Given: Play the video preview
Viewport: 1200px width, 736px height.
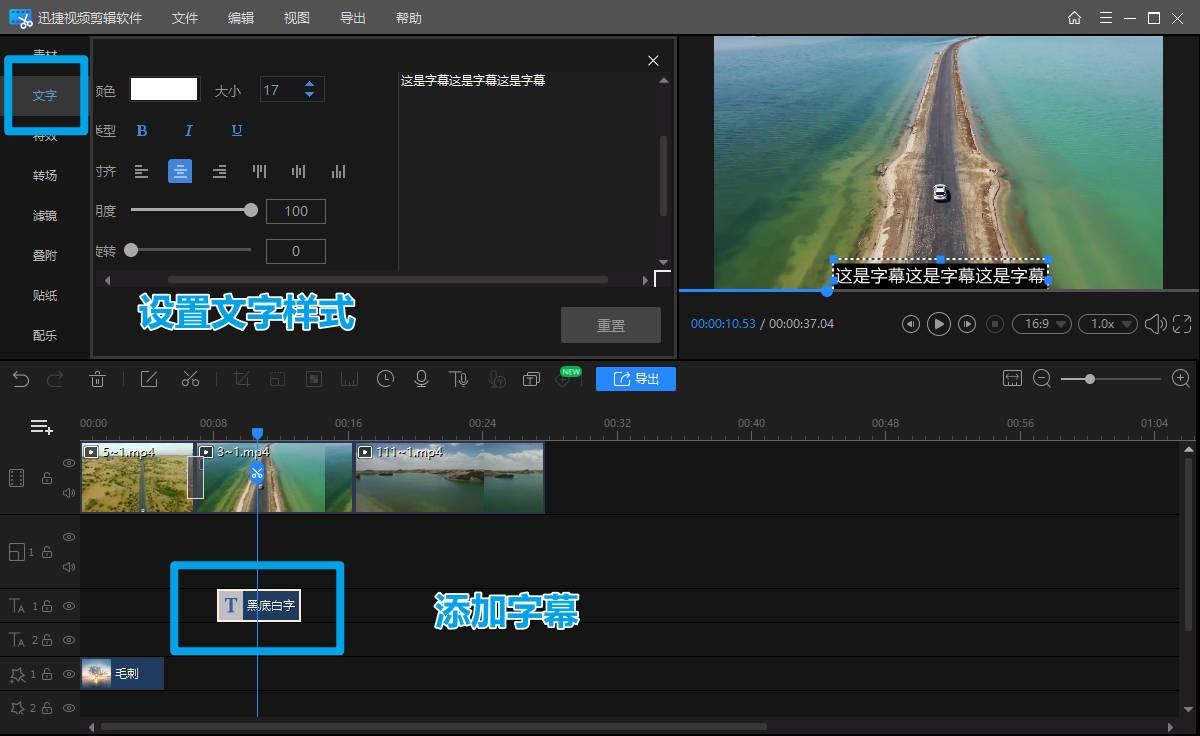Looking at the screenshot, I should [938, 324].
